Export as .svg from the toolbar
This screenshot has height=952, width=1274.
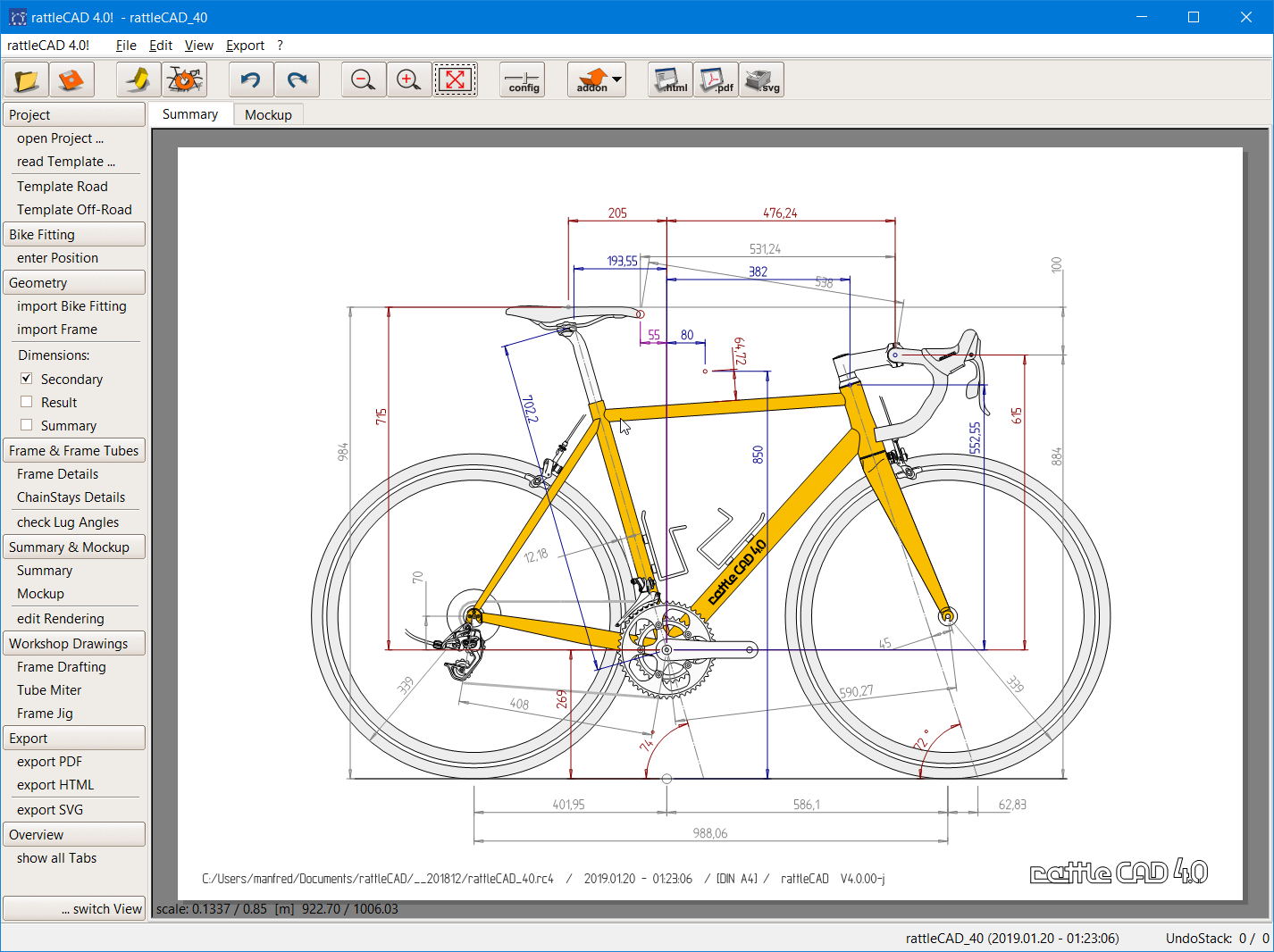[762, 79]
